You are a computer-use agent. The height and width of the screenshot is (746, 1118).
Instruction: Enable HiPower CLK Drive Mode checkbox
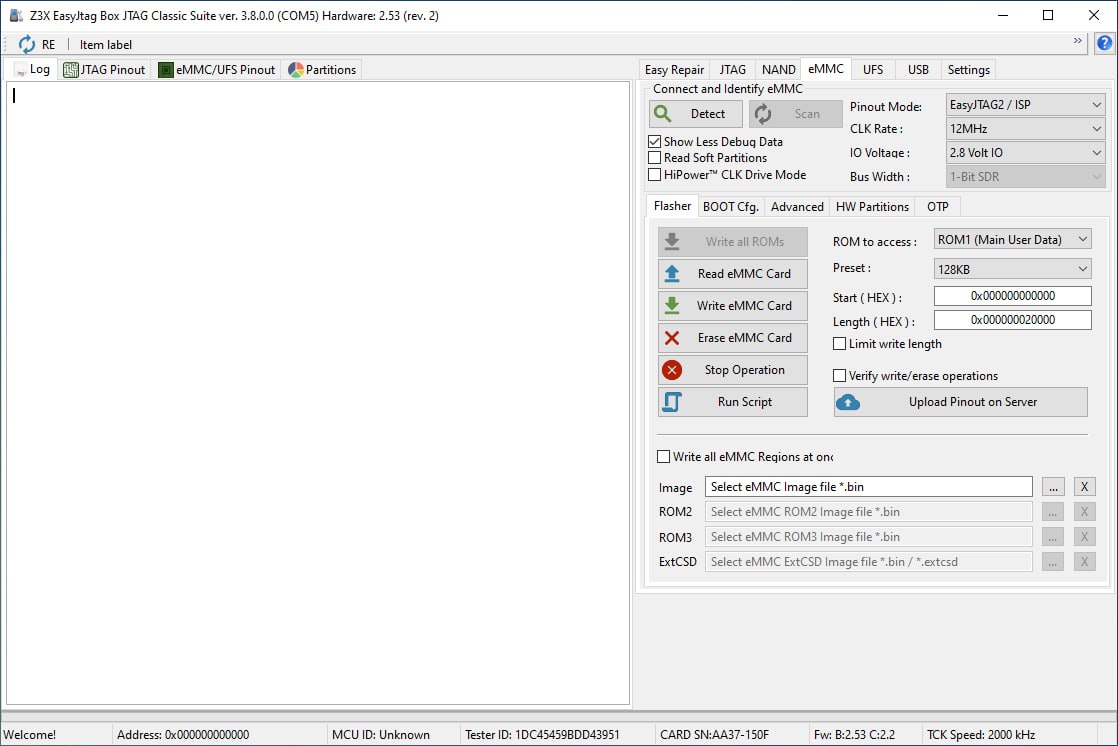coord(655,175)
